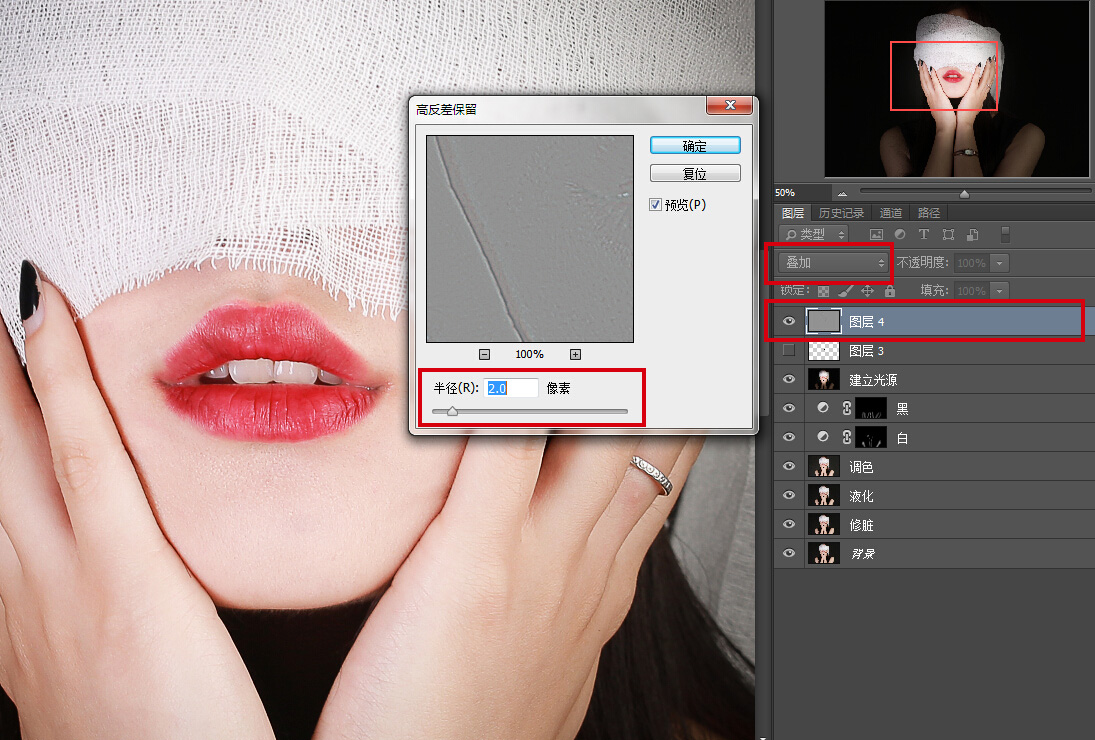Hide the 调色 layer
The height and width of the screenshot is (740, 1095).
789,466
